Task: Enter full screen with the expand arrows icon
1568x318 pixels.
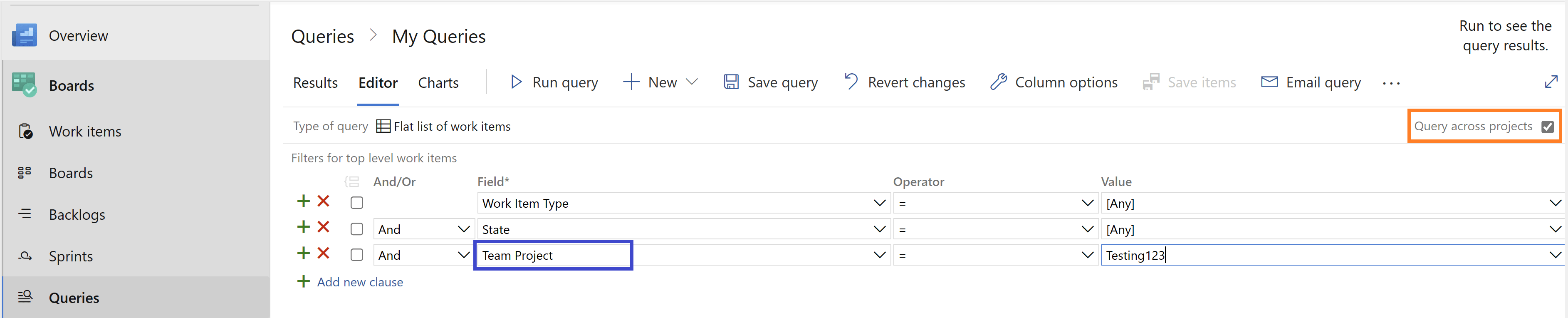Action: 1551,82
